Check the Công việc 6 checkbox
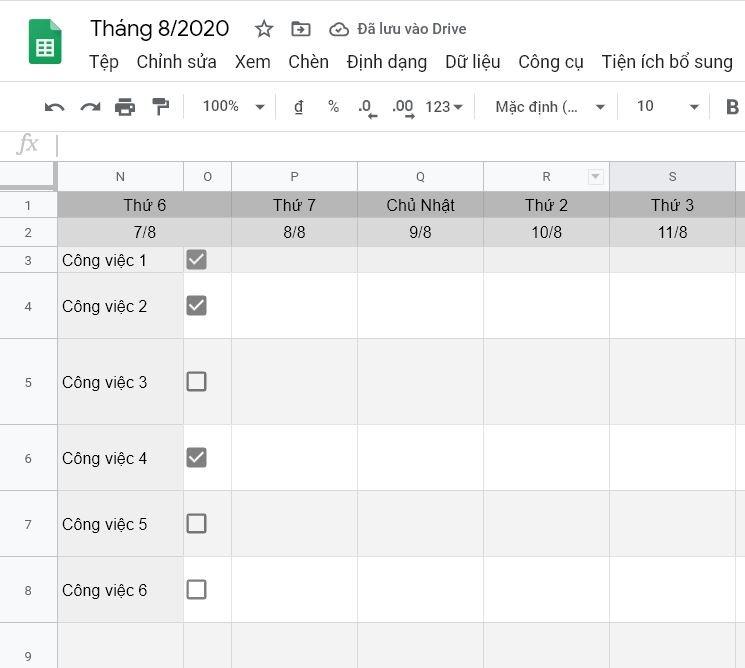Screen dimensions: 745x668 [x=196, y=590]
